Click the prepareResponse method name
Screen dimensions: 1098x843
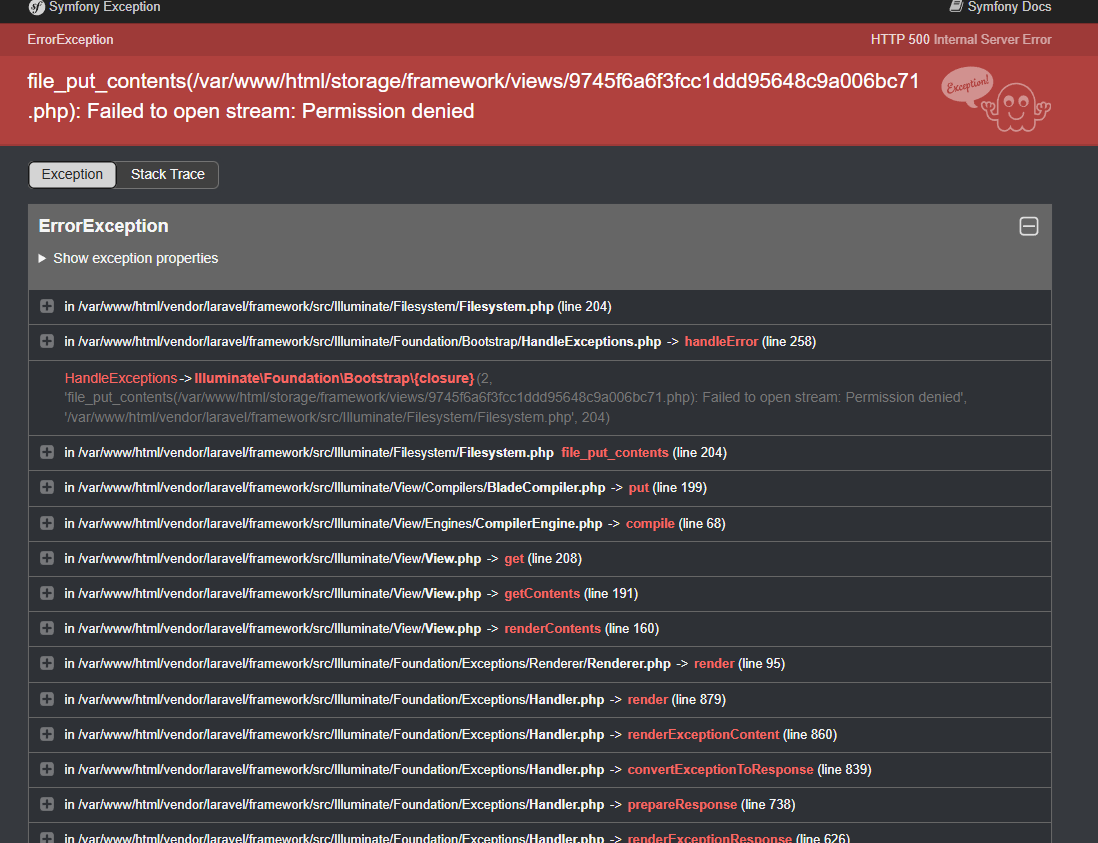[682, 804]
